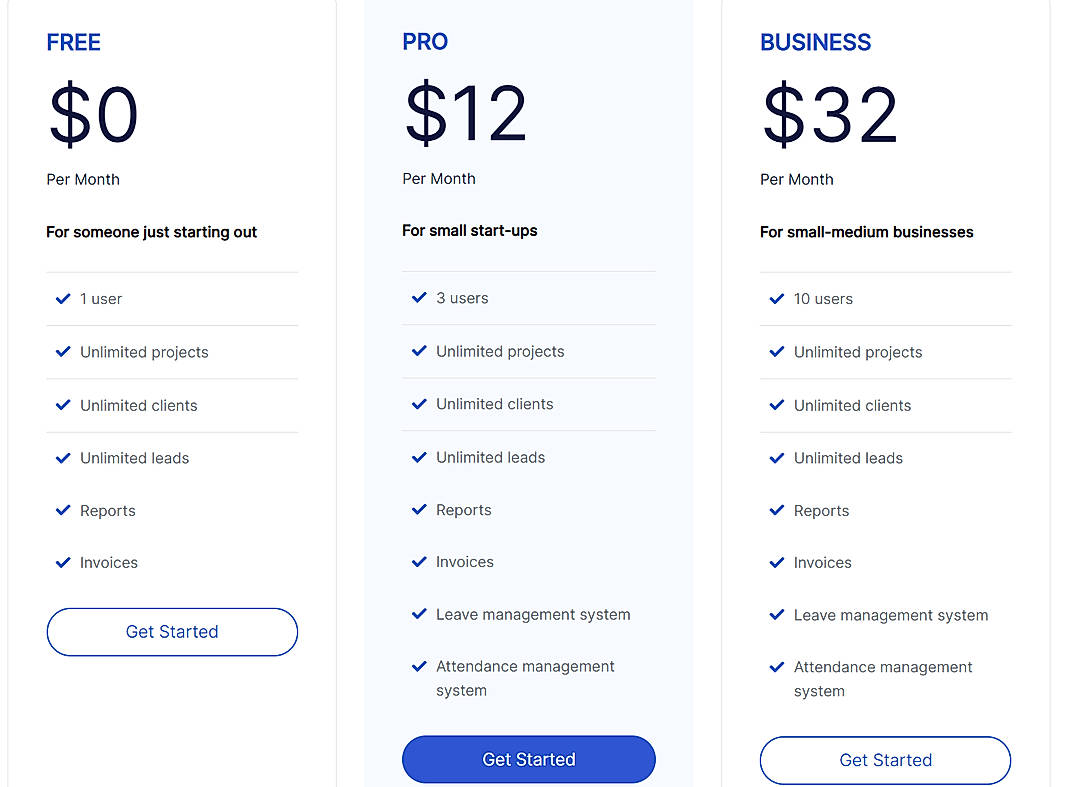Select the PRO plan title
This screenshot has height=787, width=1070.
(424, 42)
